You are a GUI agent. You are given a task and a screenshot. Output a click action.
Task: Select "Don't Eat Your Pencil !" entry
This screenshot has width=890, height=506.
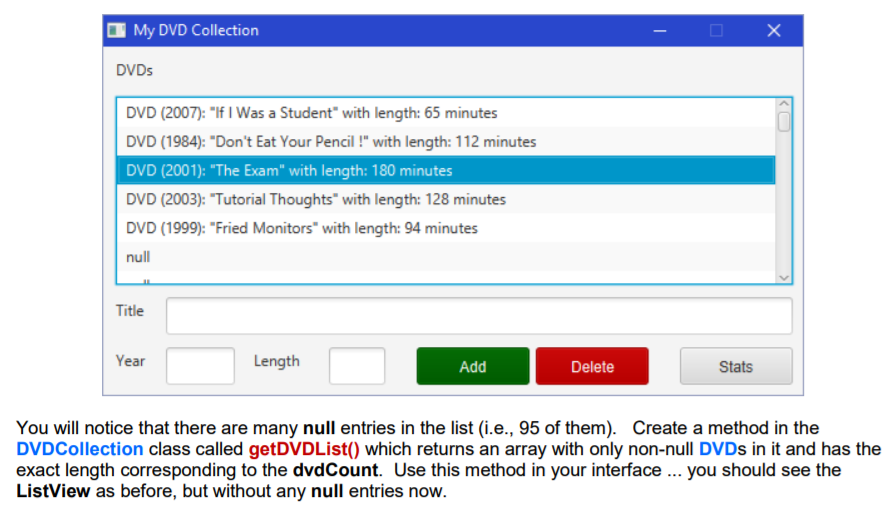[446, 141]
